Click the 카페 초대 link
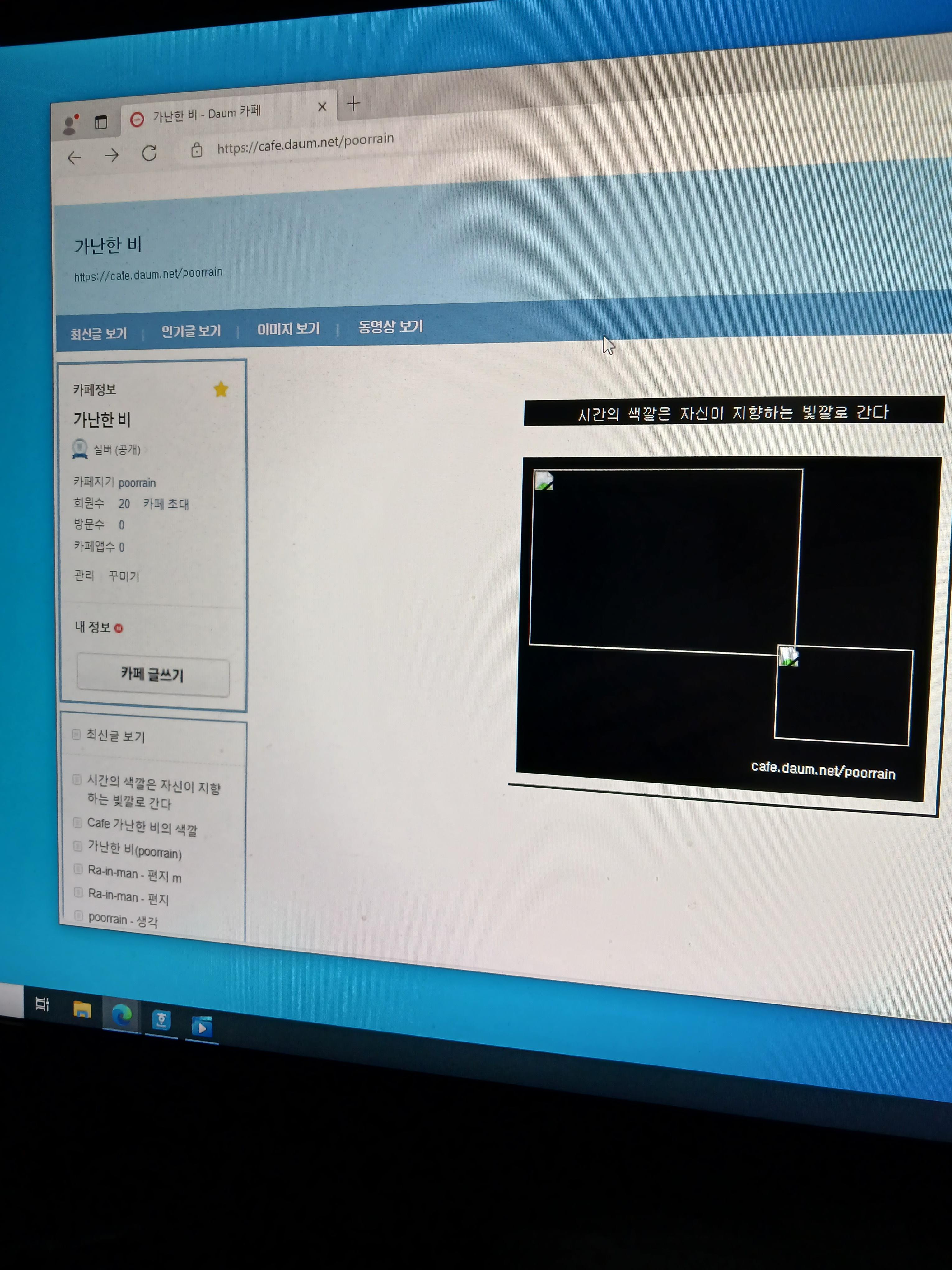 (x=166, y=504)
